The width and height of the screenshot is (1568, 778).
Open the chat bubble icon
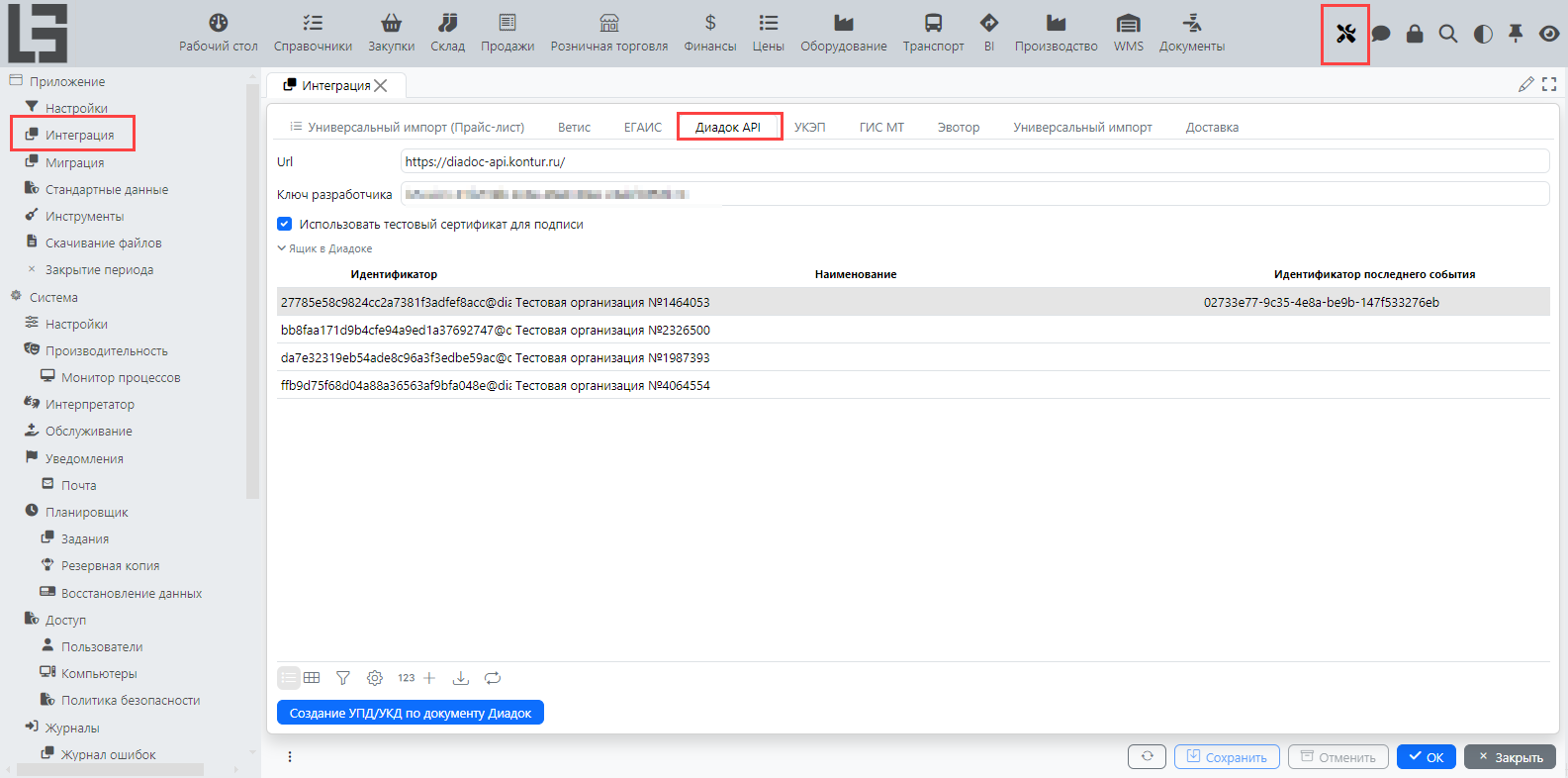pos(1381,34)
